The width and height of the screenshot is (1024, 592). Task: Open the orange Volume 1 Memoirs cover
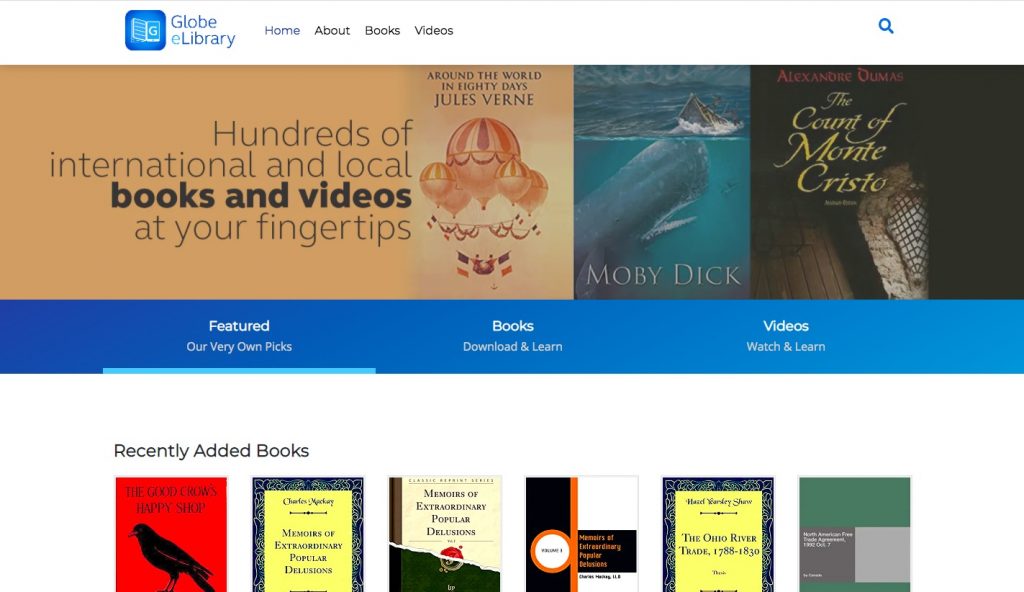point(581,534)
